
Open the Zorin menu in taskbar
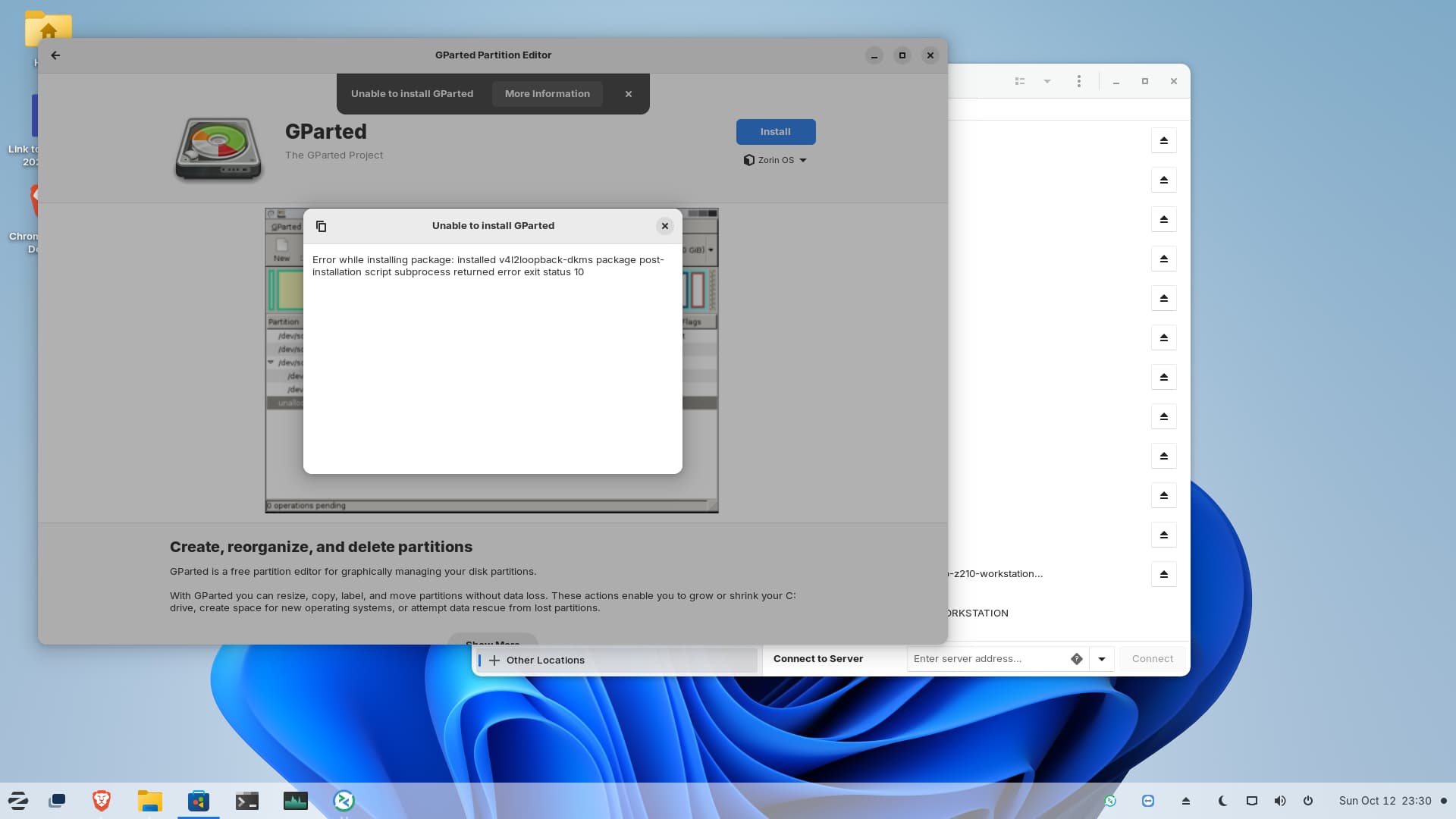click(x=18, y=801)
